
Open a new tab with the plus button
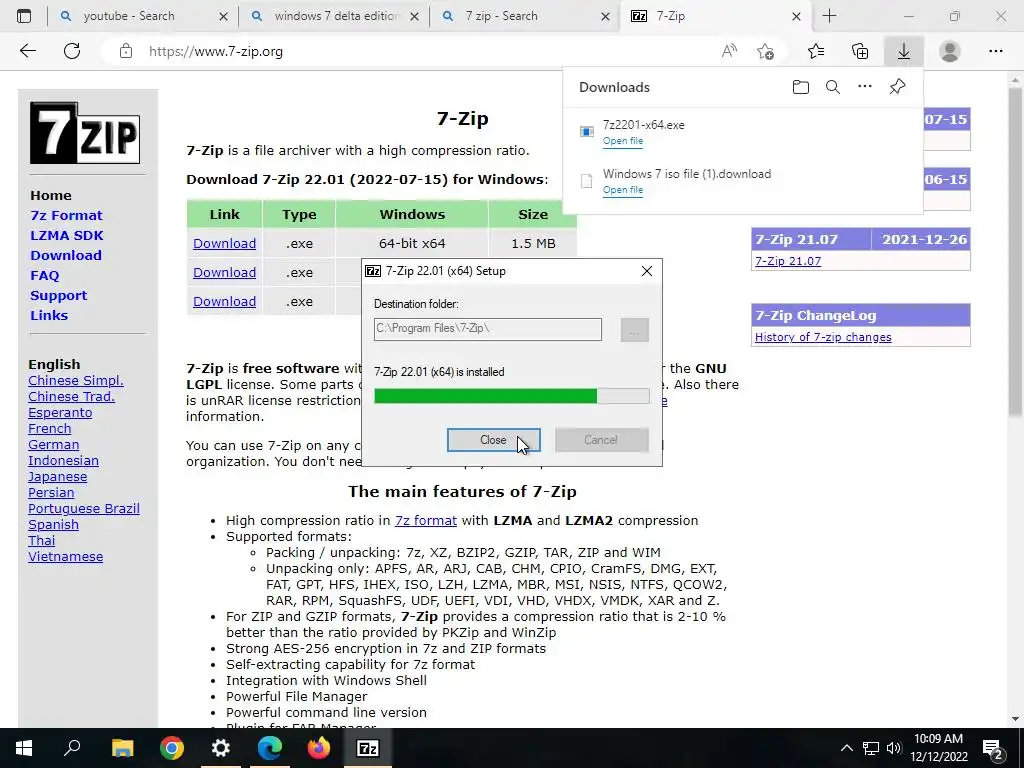tap(829, 16)
